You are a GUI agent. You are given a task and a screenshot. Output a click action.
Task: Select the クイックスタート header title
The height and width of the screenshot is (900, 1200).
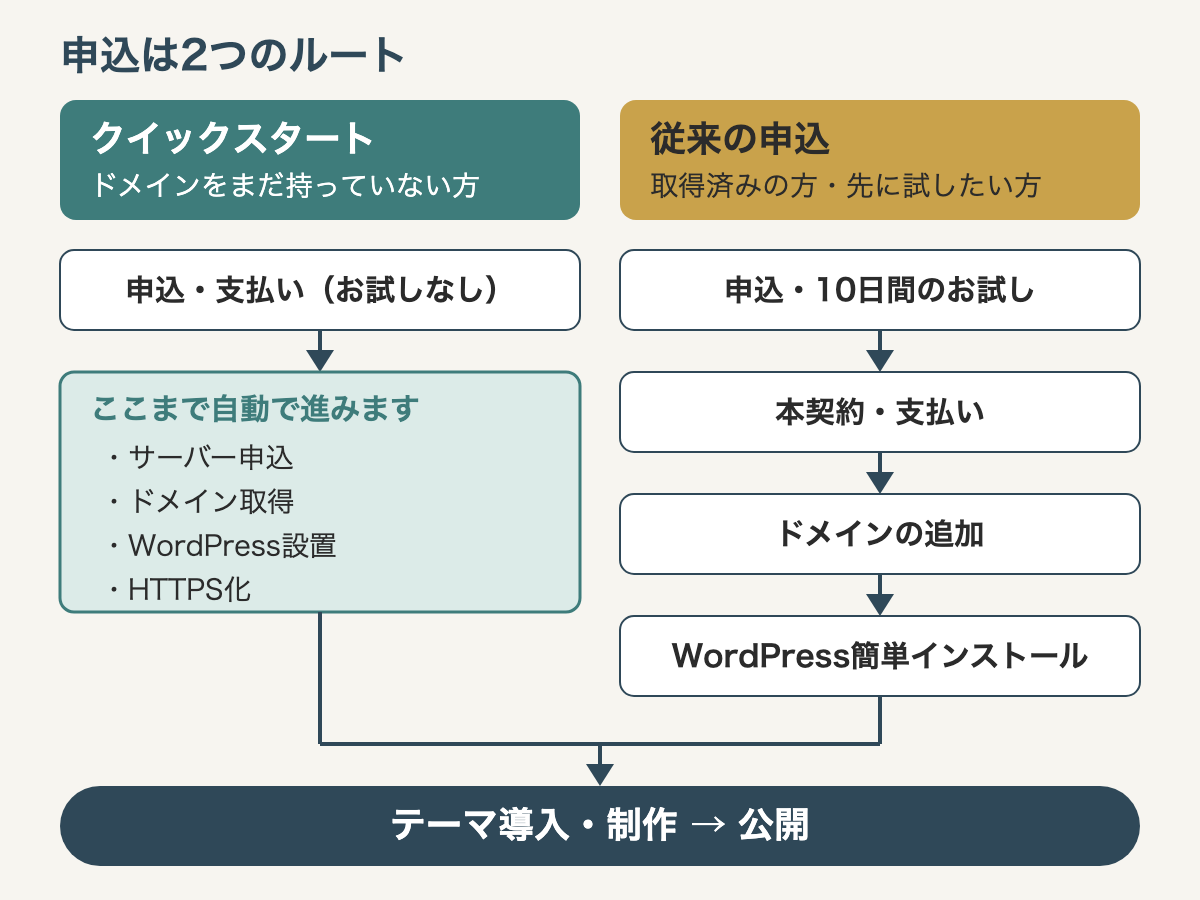[233, 139]
